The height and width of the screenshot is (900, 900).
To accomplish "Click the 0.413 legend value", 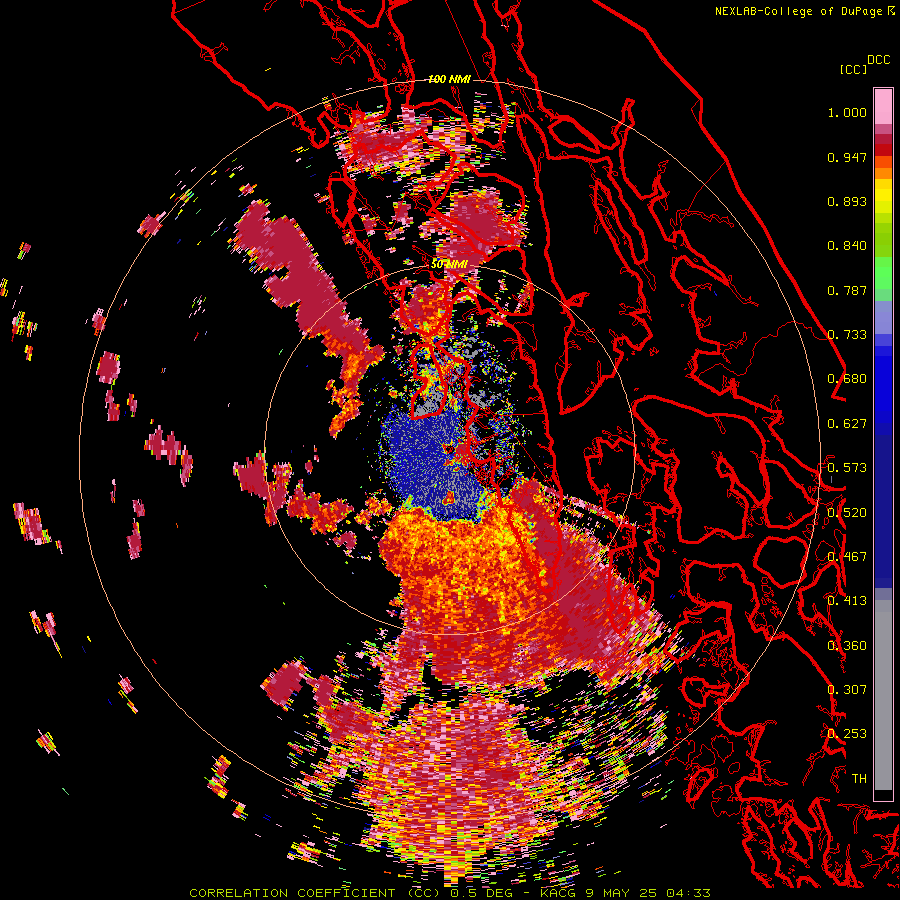I will tap(847, 601).
